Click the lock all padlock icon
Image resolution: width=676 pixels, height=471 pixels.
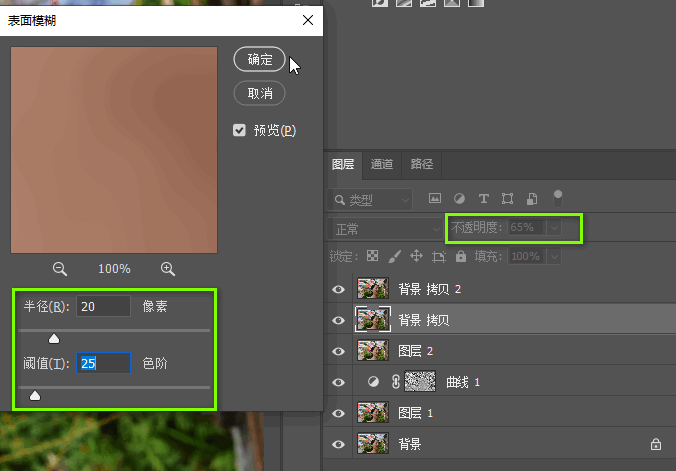[461, 256]
